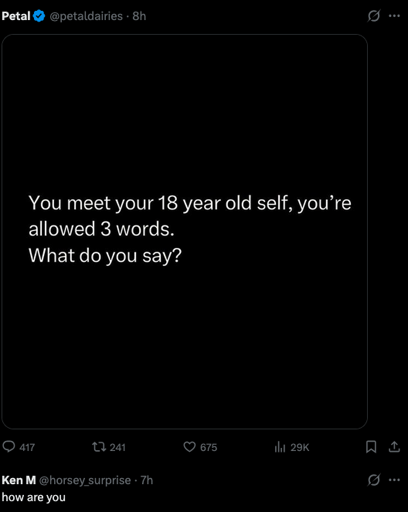Open the Petal display name profile
This screenshot has width=408, height=512.
[16, 16]
